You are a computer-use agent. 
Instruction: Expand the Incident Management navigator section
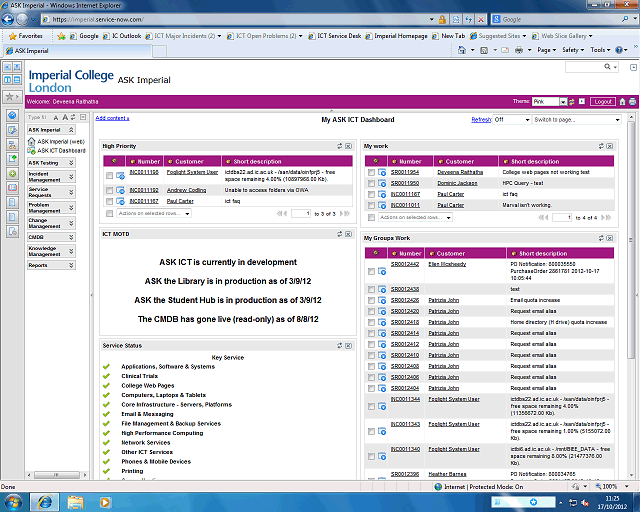coord(50,176)
